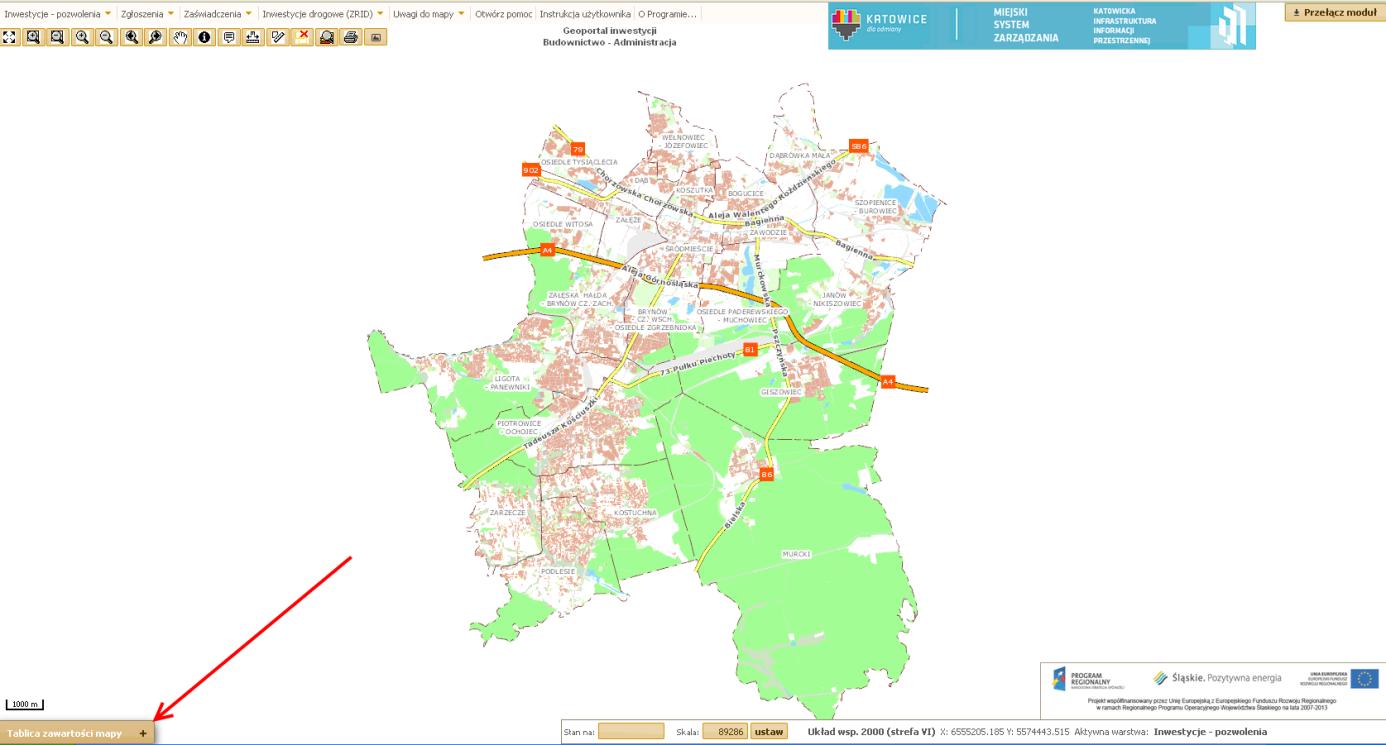Screen dimensions: 1386x745
Task: Expand the Tablica zawartości mapy panel
Action: click(77, 733)
